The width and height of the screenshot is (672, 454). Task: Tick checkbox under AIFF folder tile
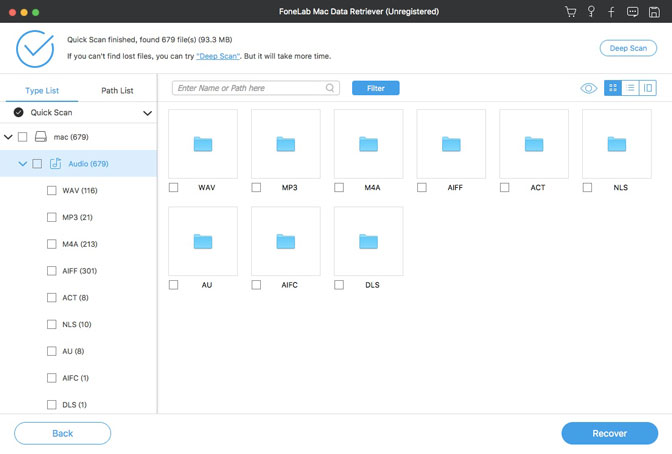point(422,187)
